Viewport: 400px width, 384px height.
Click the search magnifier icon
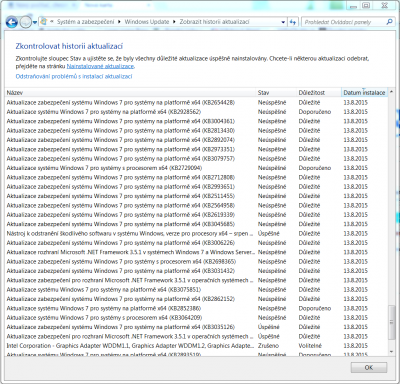pyautogui.click(x=389, y=22)
